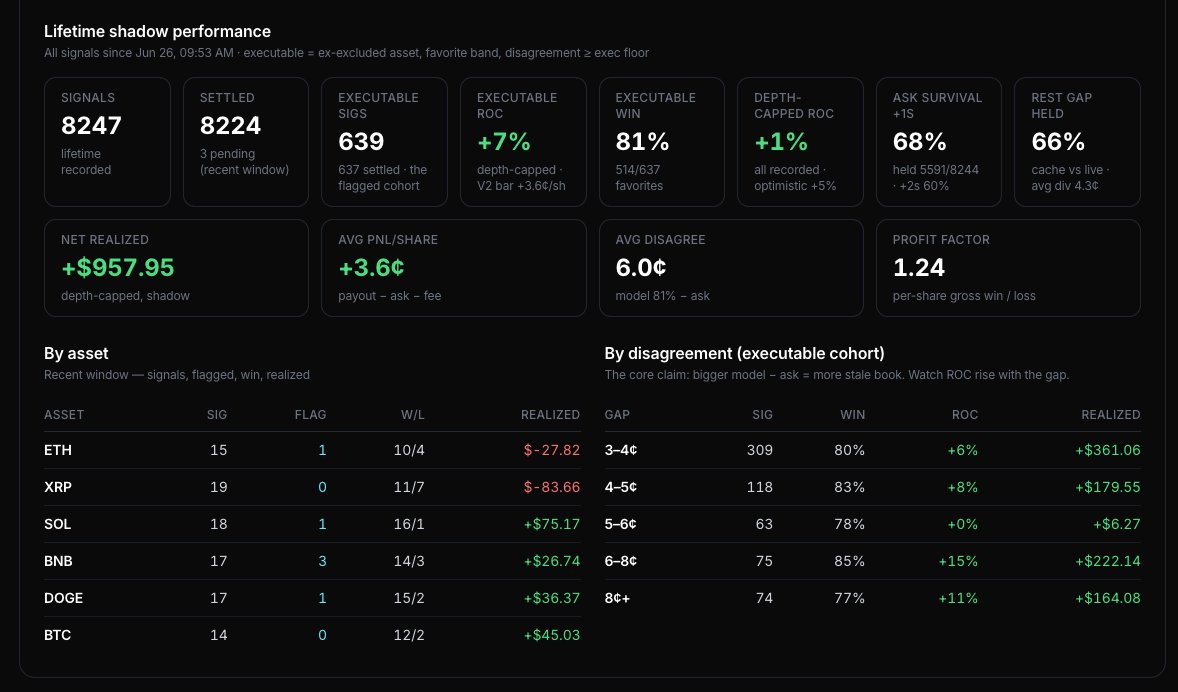Click the NET REALIZED +$957.95 value
1178x692 pixels.
tap(118, 267)
